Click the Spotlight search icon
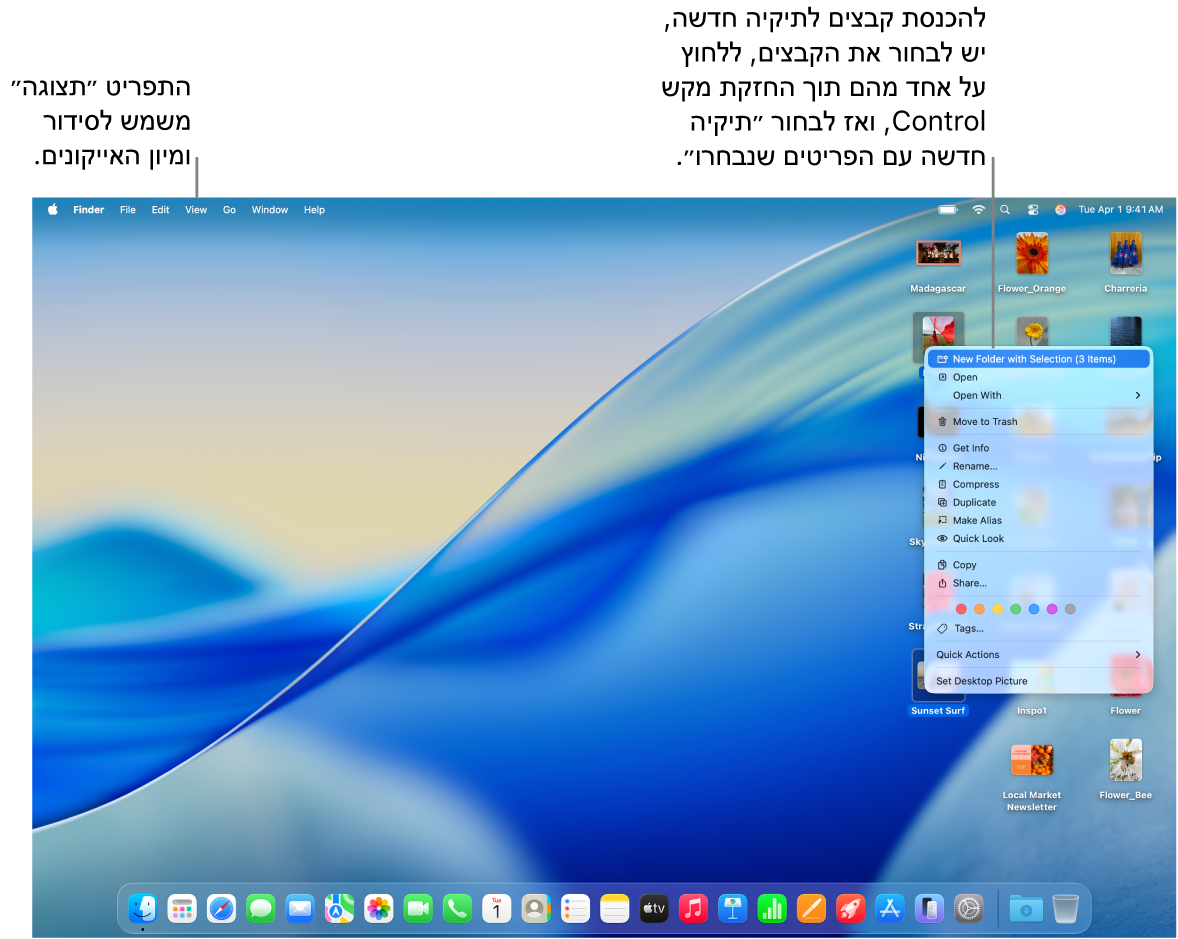The height and width of the screenshot is (939, 1178). [1005, 210]
